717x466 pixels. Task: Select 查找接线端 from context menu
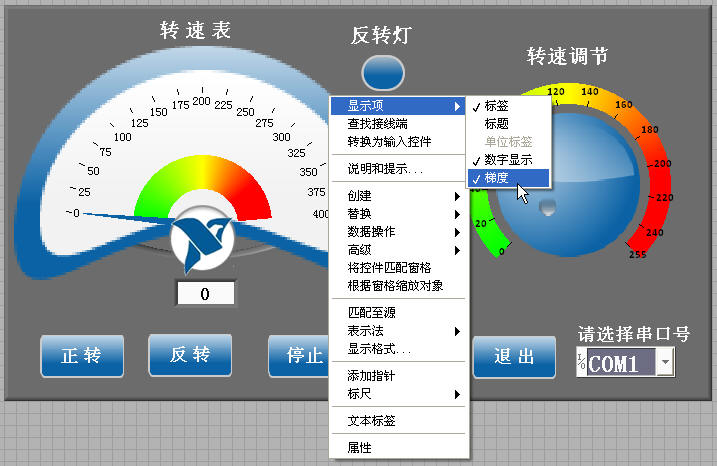pyautogui.click(x=376, y=124)
